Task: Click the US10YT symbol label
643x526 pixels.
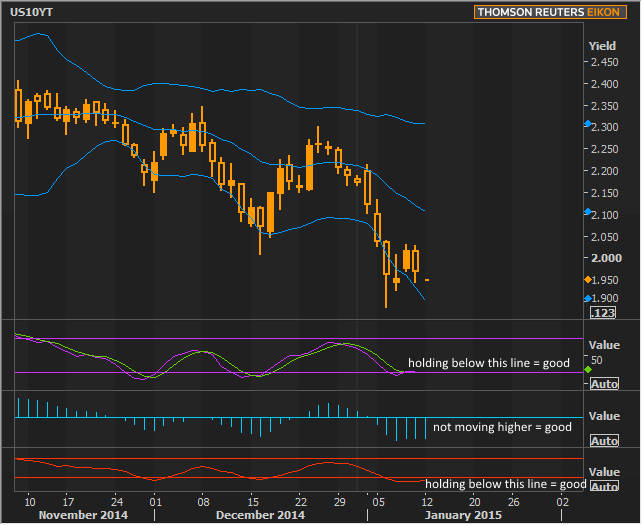Action: coord(32,12)
